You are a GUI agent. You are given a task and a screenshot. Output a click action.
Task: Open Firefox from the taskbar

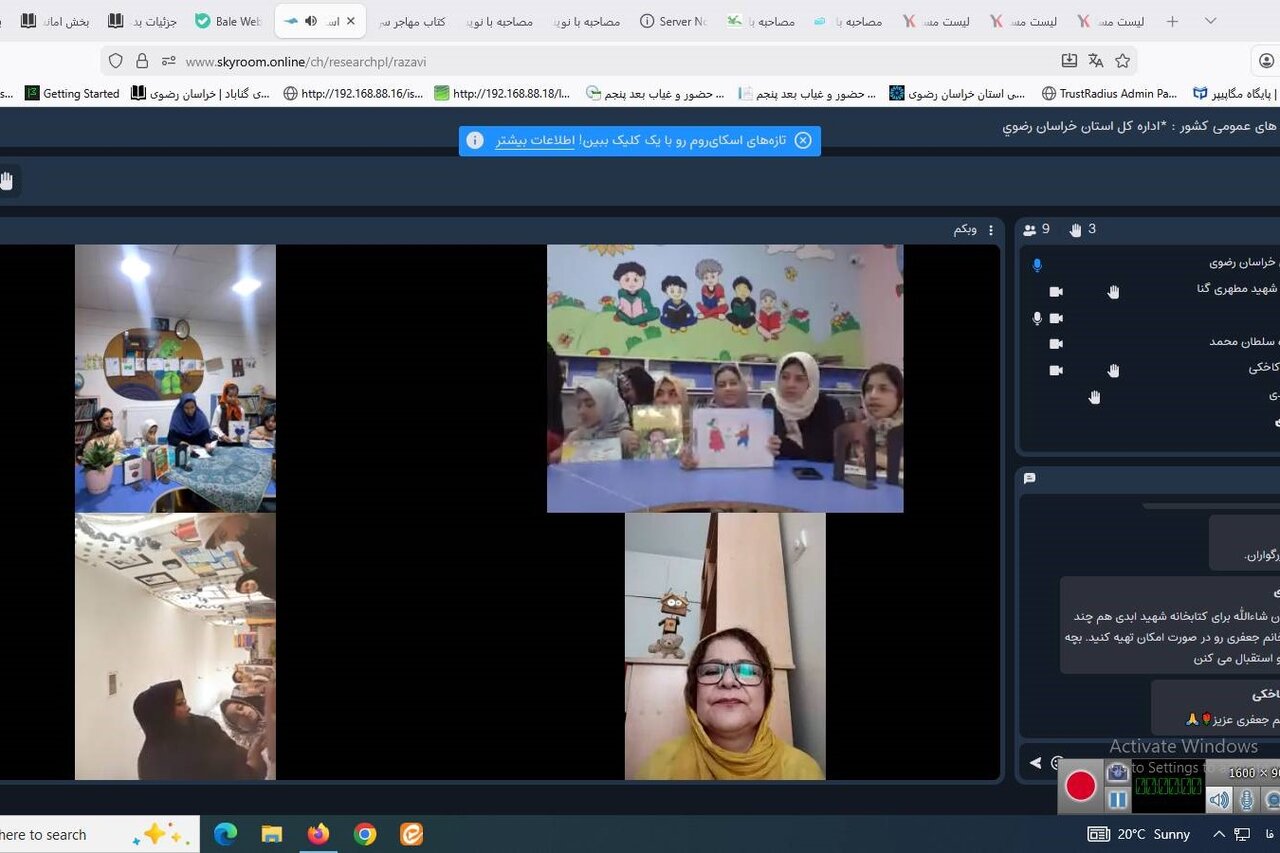pos(318,834)
